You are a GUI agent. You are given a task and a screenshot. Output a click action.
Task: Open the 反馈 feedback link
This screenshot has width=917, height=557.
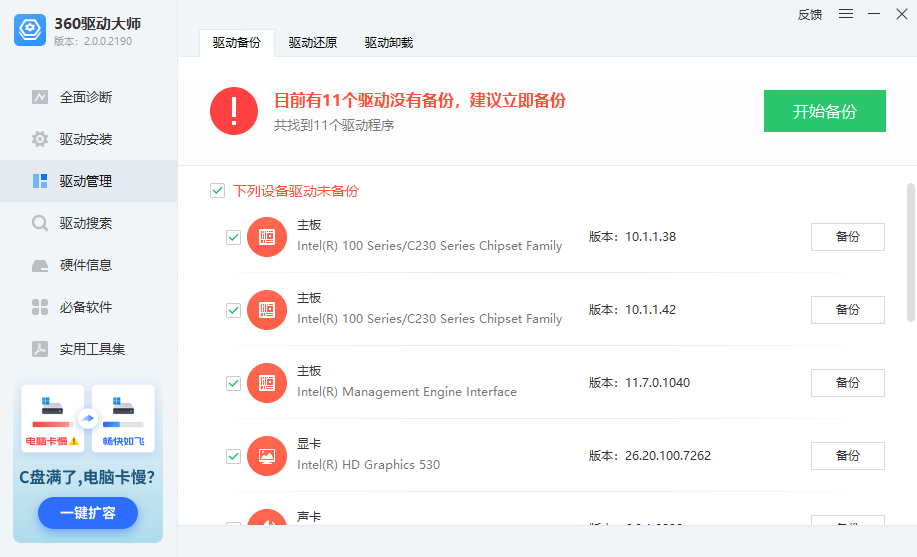pos(810,15)
